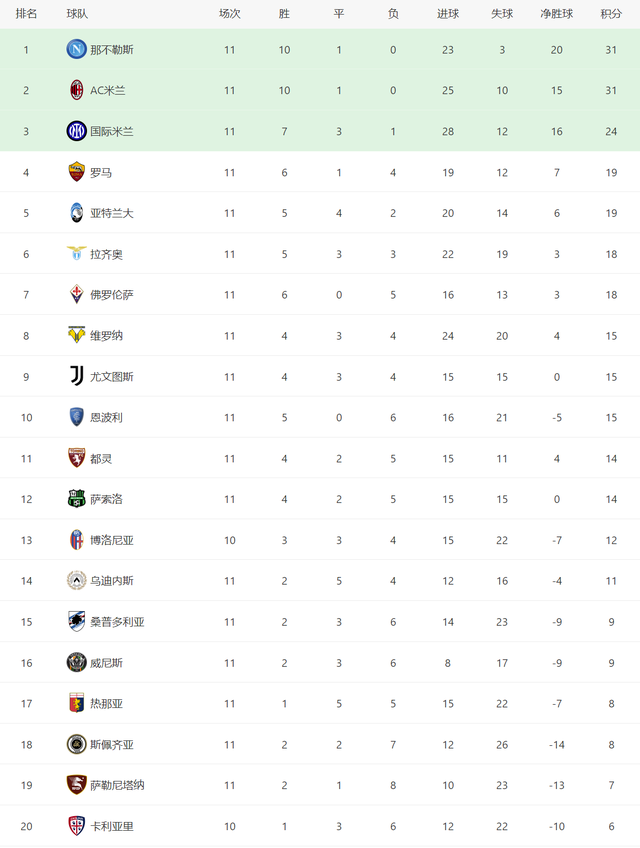
Task: Click the 都灵 bull badge icon
Action: point(76,458)
